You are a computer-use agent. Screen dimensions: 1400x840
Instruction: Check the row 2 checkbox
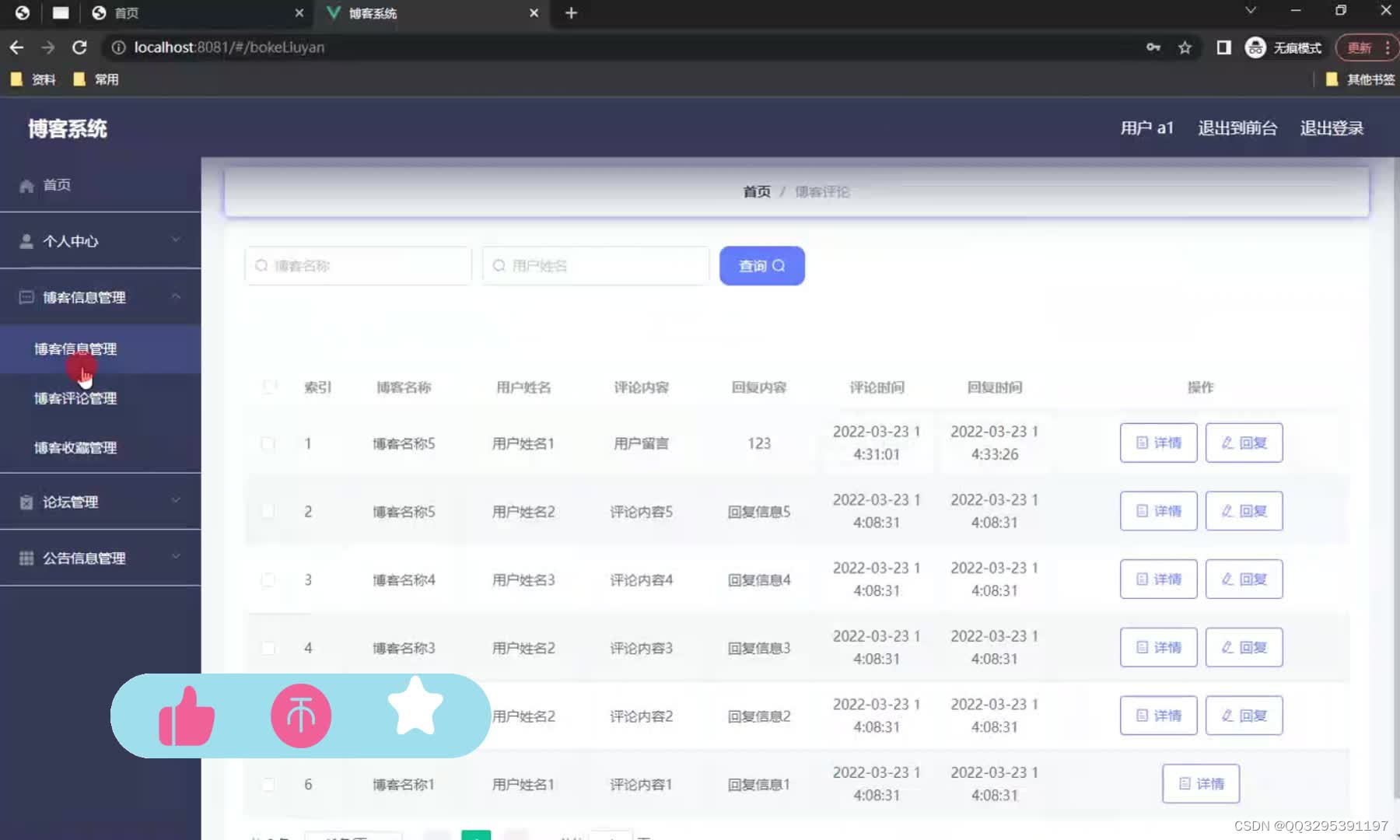pyautogui.click(x=268, y=511)
